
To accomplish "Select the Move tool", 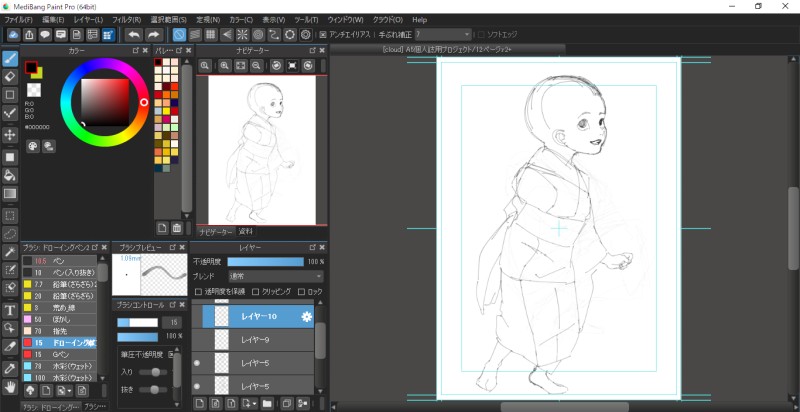I will click(x=10, y=135).
